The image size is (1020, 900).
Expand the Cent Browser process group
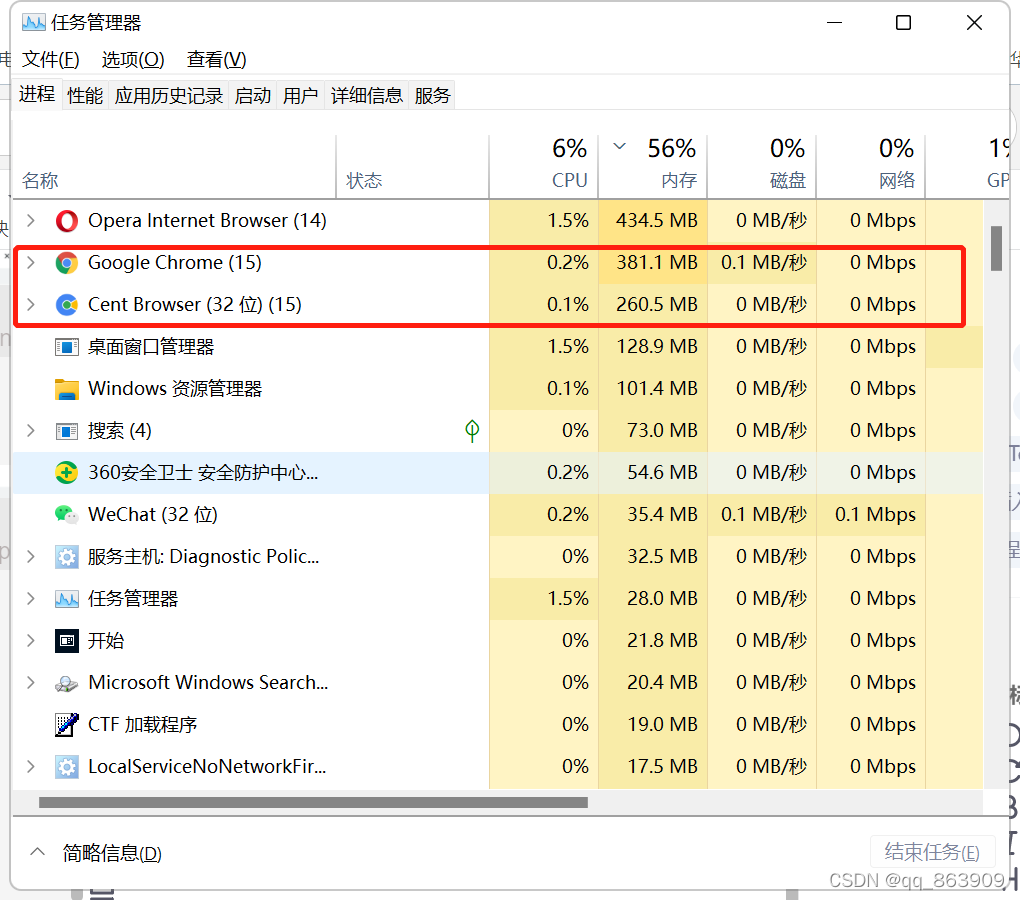coord(31,304)
